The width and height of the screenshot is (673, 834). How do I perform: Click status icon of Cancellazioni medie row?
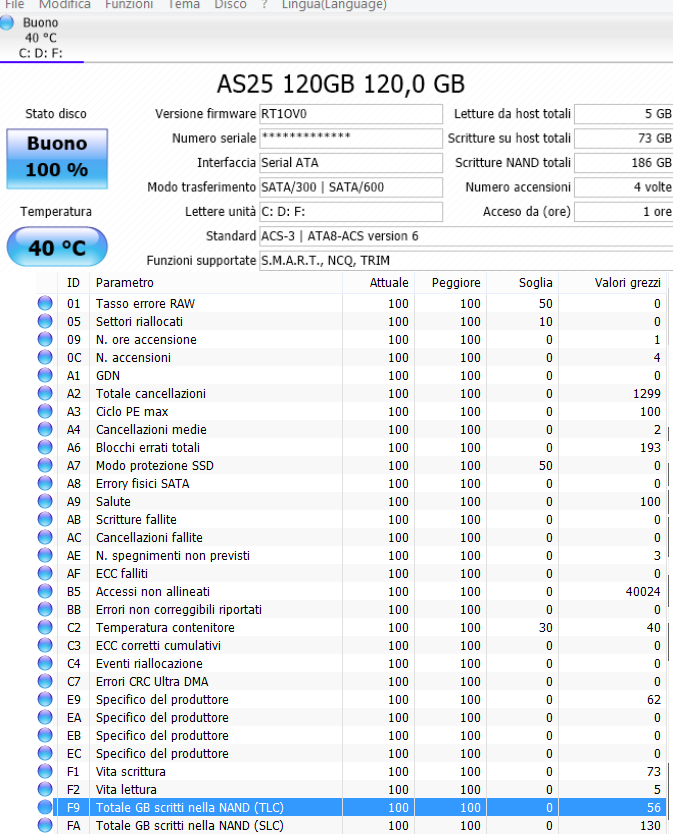(x=45, y=429)
